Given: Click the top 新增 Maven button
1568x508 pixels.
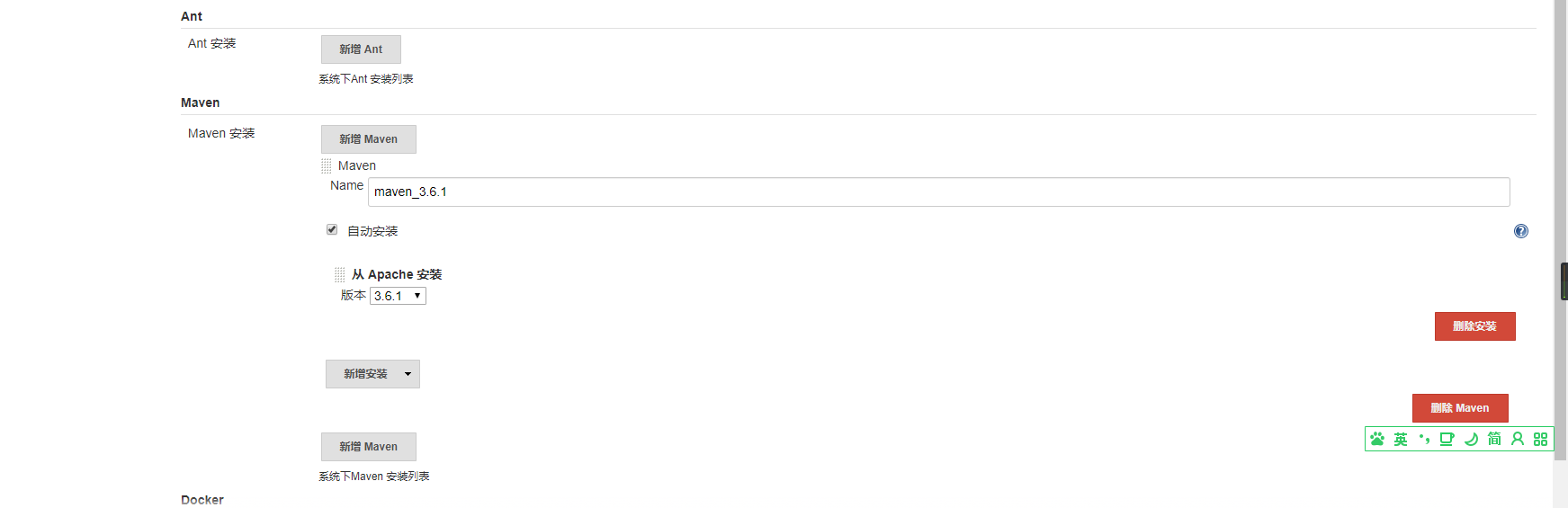Looking at the screenshot, I should coord(368,139).
